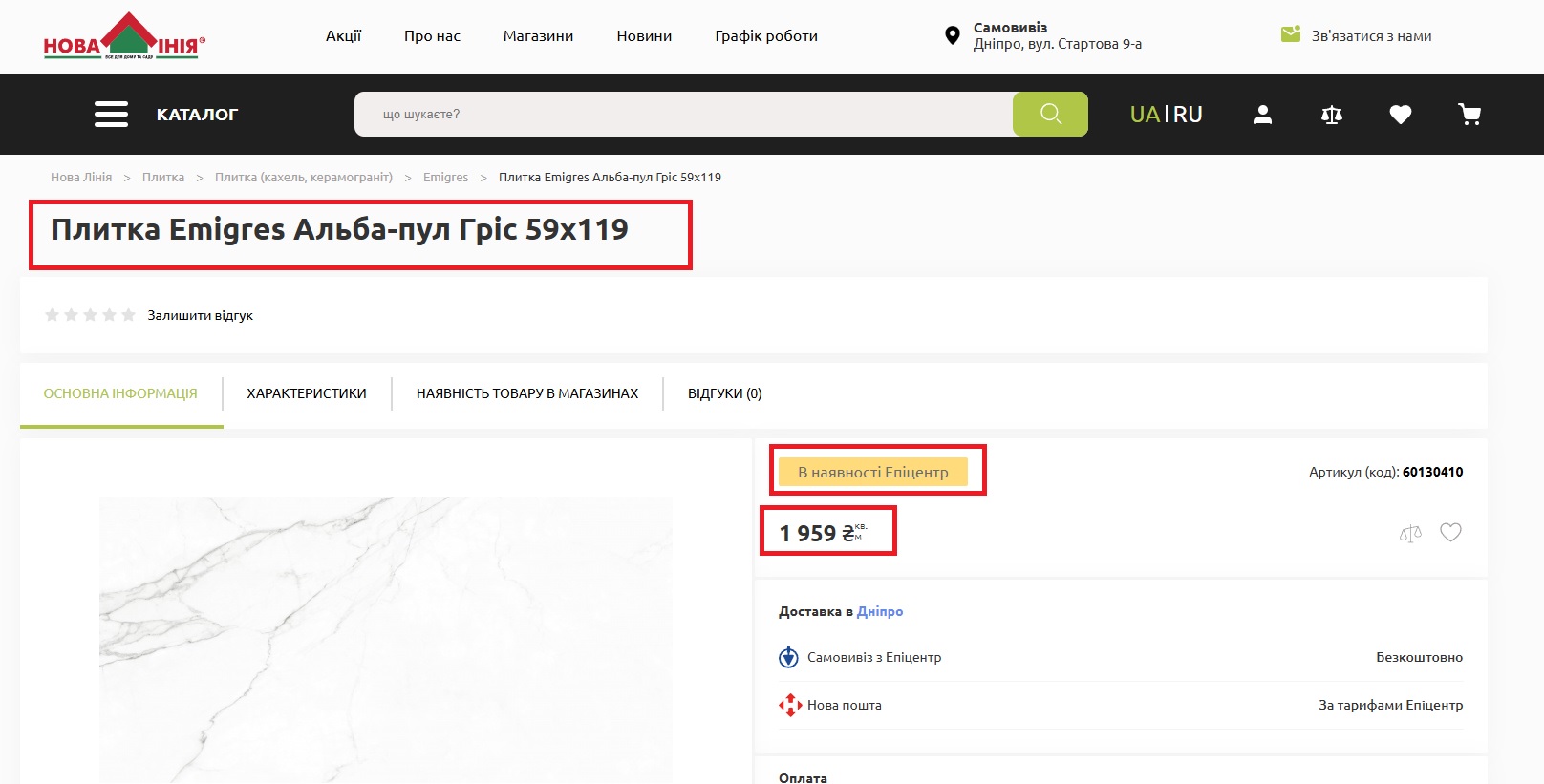Click the Оплата section heading
Viewport: 1544px width, 784px height.
pos(803,777)
